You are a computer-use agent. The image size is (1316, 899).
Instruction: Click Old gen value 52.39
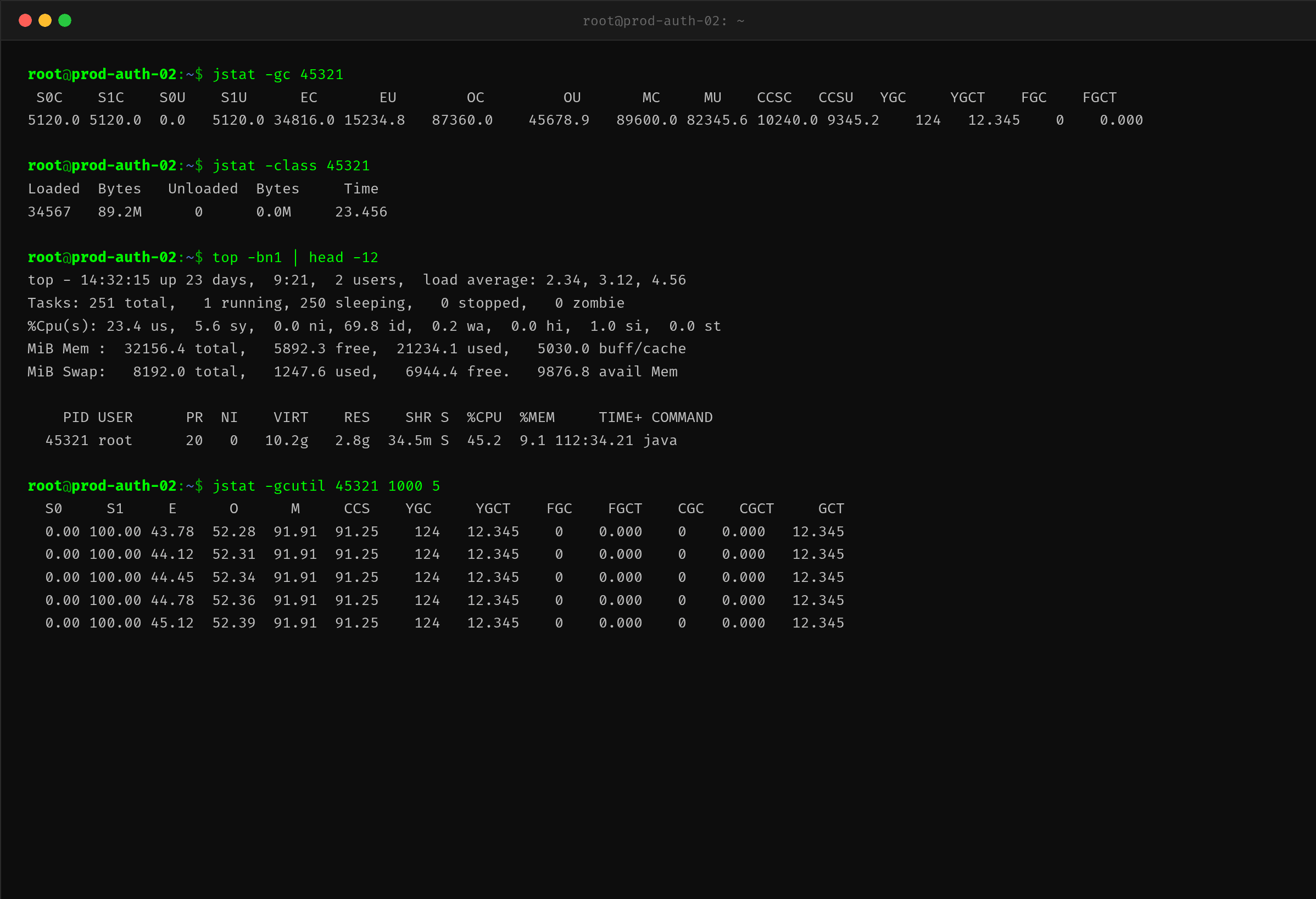click(234, 623)
